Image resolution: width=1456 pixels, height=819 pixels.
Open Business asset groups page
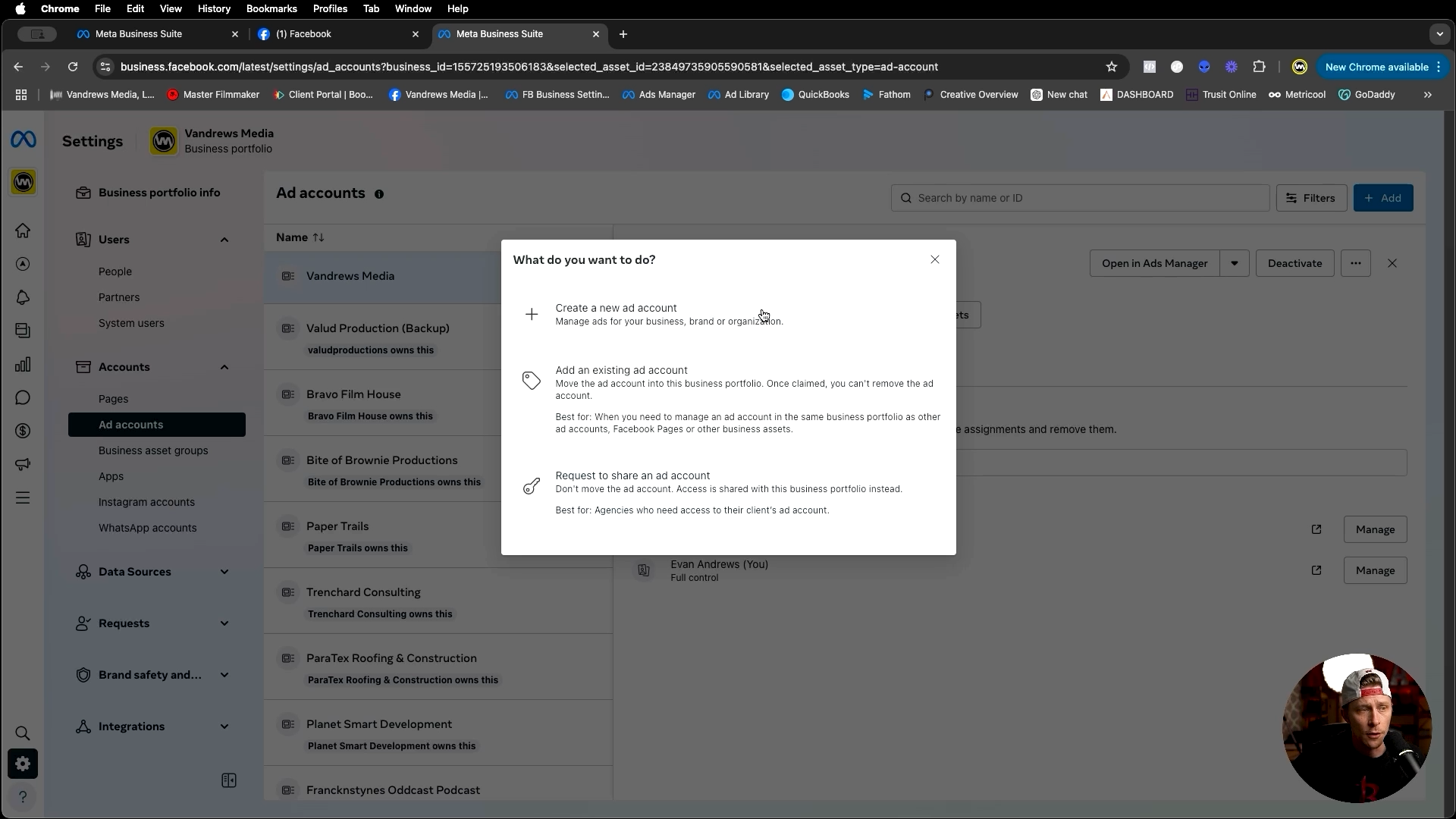153,450
